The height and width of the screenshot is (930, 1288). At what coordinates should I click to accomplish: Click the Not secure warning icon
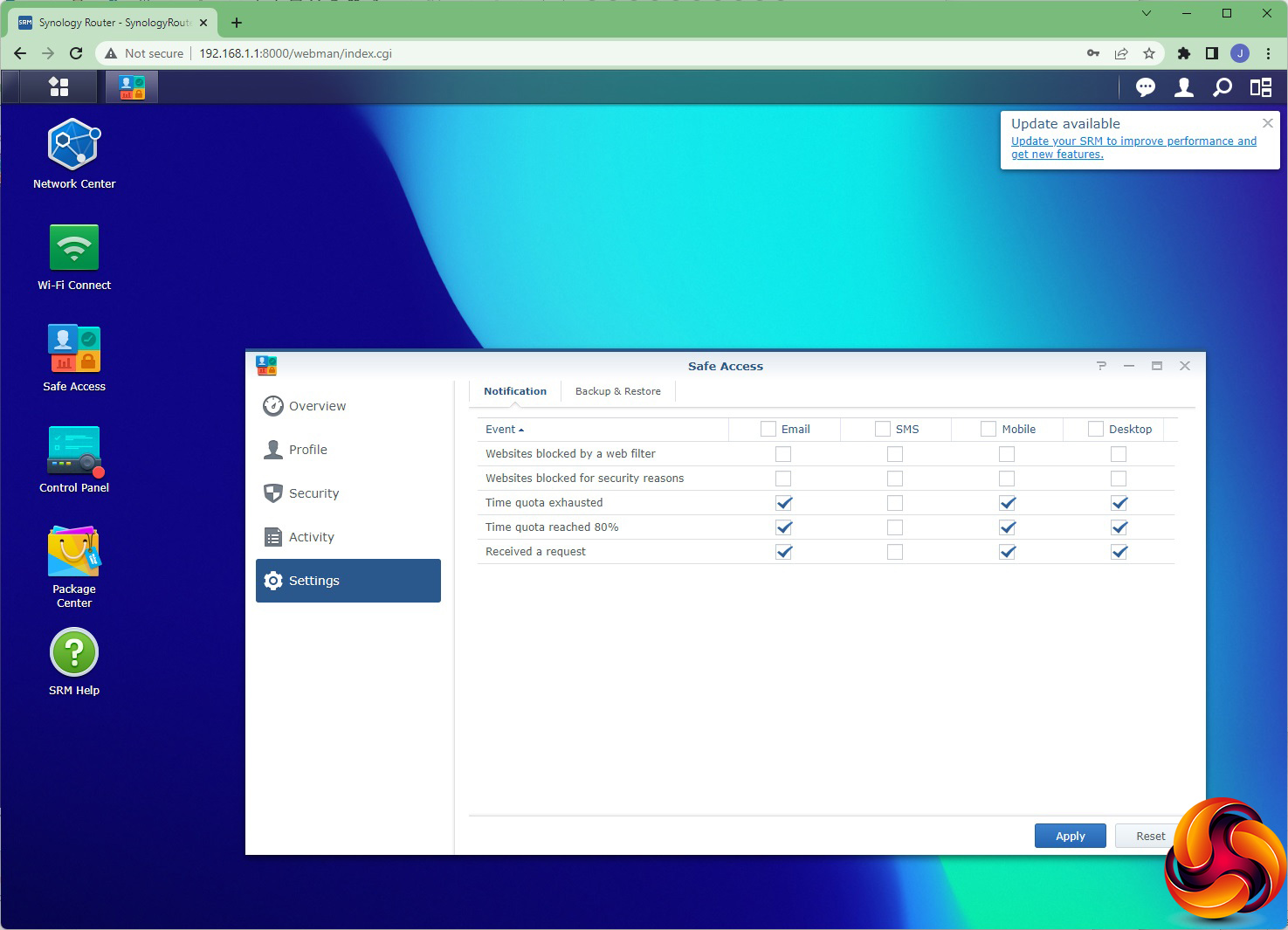click(x=111, y=53)
